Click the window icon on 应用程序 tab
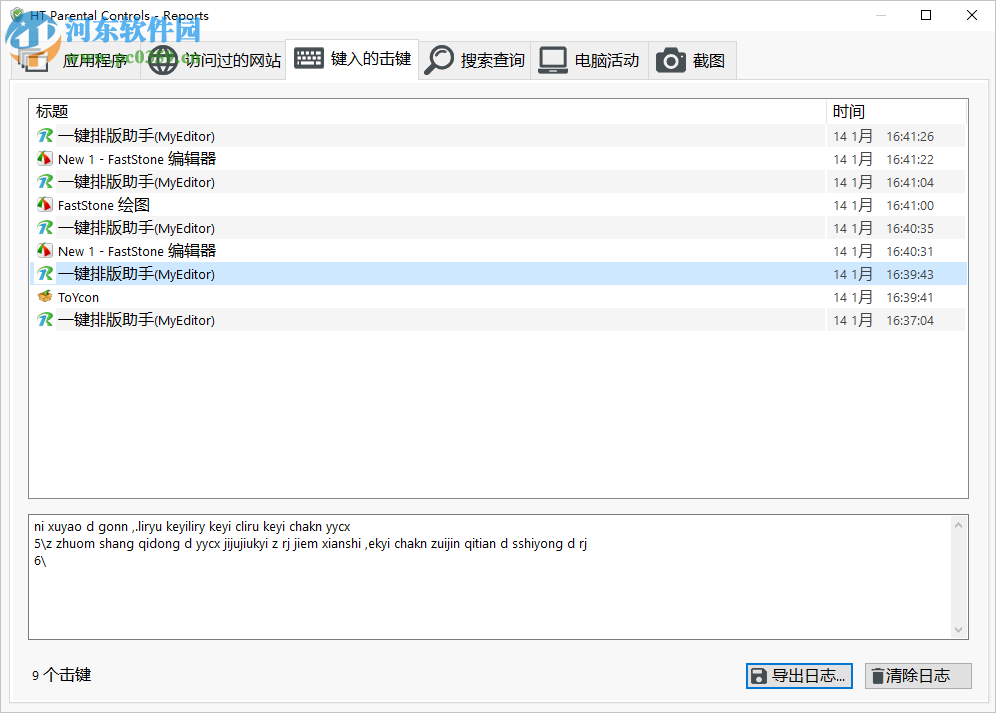996x713 pixels. (33, 59)
